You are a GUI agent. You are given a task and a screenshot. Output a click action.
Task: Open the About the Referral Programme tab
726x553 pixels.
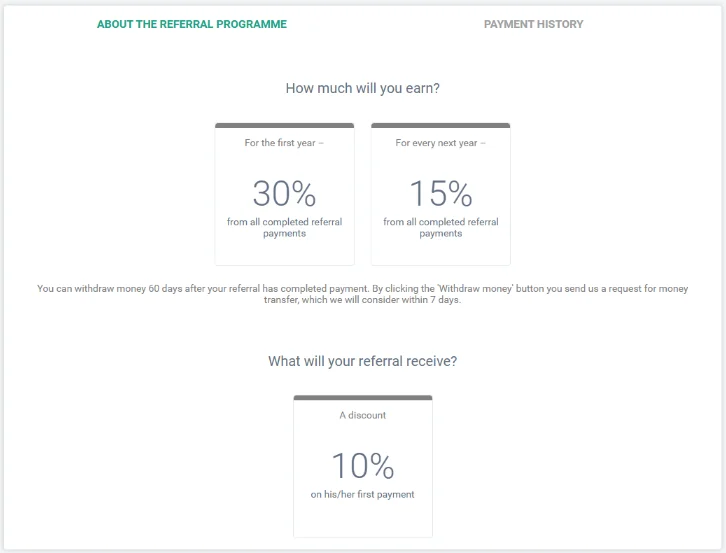click(191, 24)
